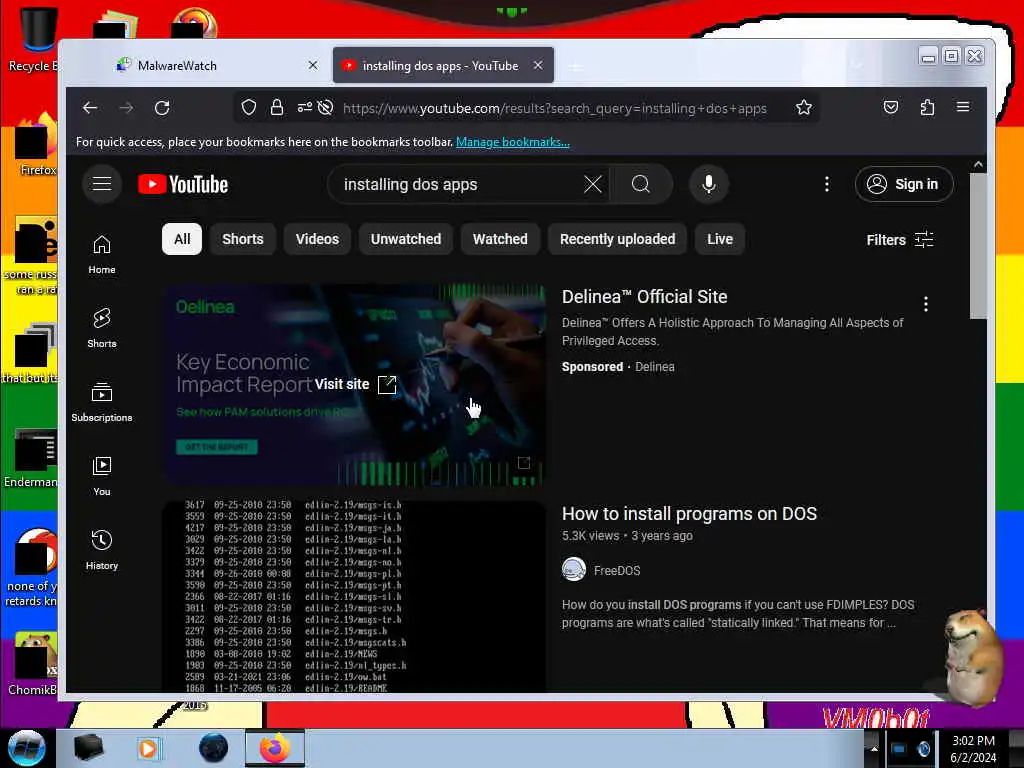
Task: Open Shorts in the sidebar
Action: click(102, 328)
